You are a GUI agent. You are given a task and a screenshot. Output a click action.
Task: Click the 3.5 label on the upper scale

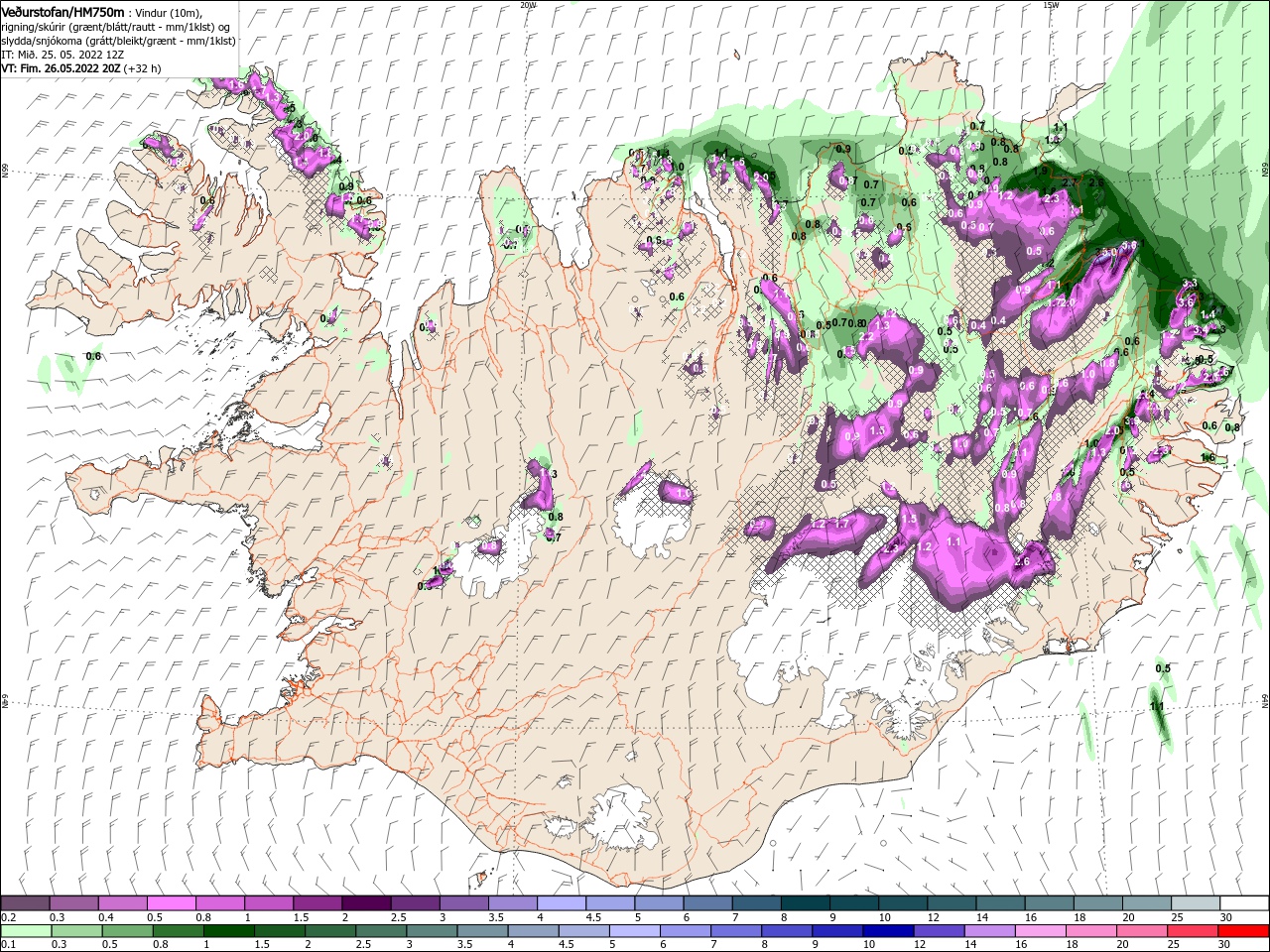[495, 917]
